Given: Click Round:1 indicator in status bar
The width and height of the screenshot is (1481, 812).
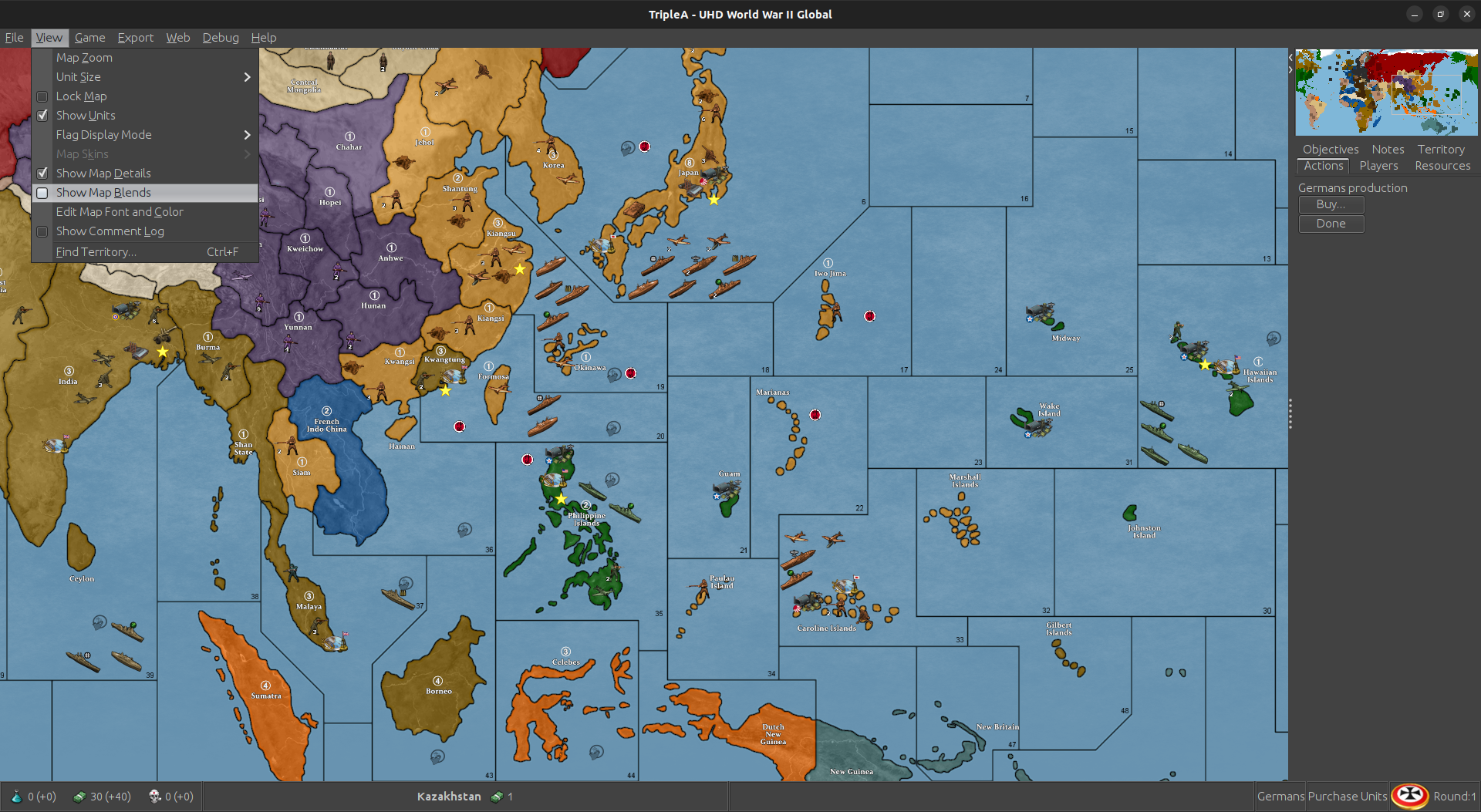Looking at the screenshot, I should [x=1455, y=797].
